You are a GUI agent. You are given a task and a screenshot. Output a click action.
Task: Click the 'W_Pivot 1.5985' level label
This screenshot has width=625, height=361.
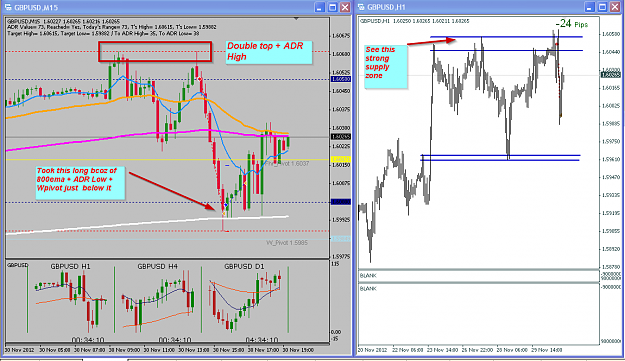[x=287, y=242]
